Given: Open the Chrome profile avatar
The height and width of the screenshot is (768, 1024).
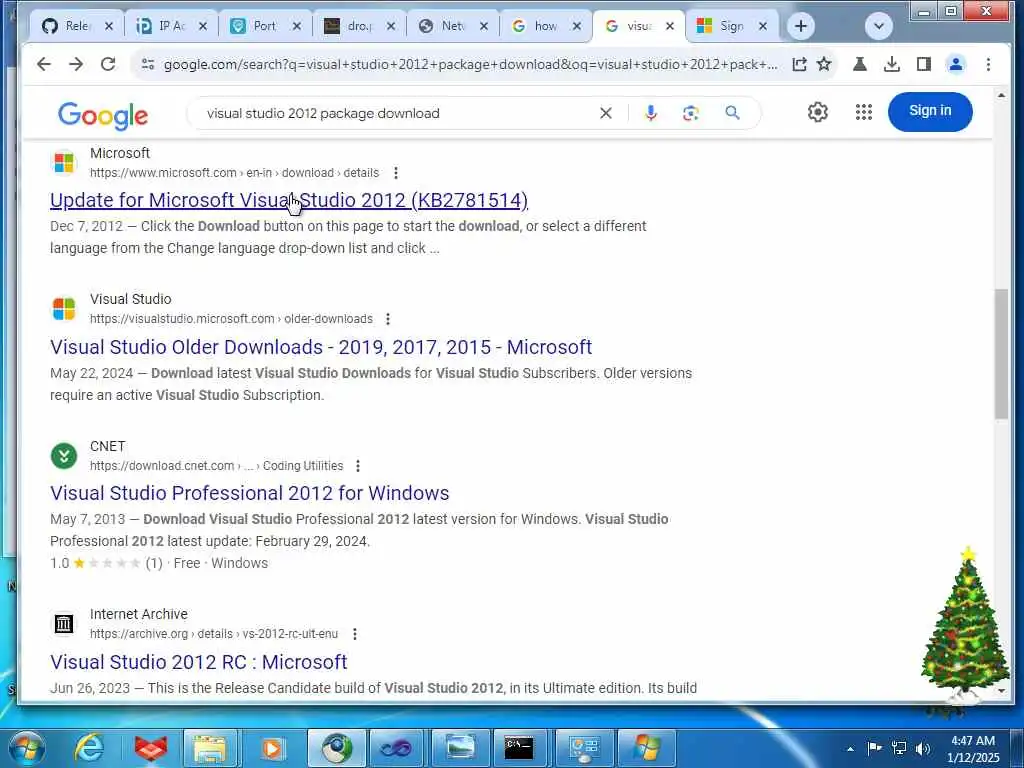Looking at the screenshot, I should 955,64.
